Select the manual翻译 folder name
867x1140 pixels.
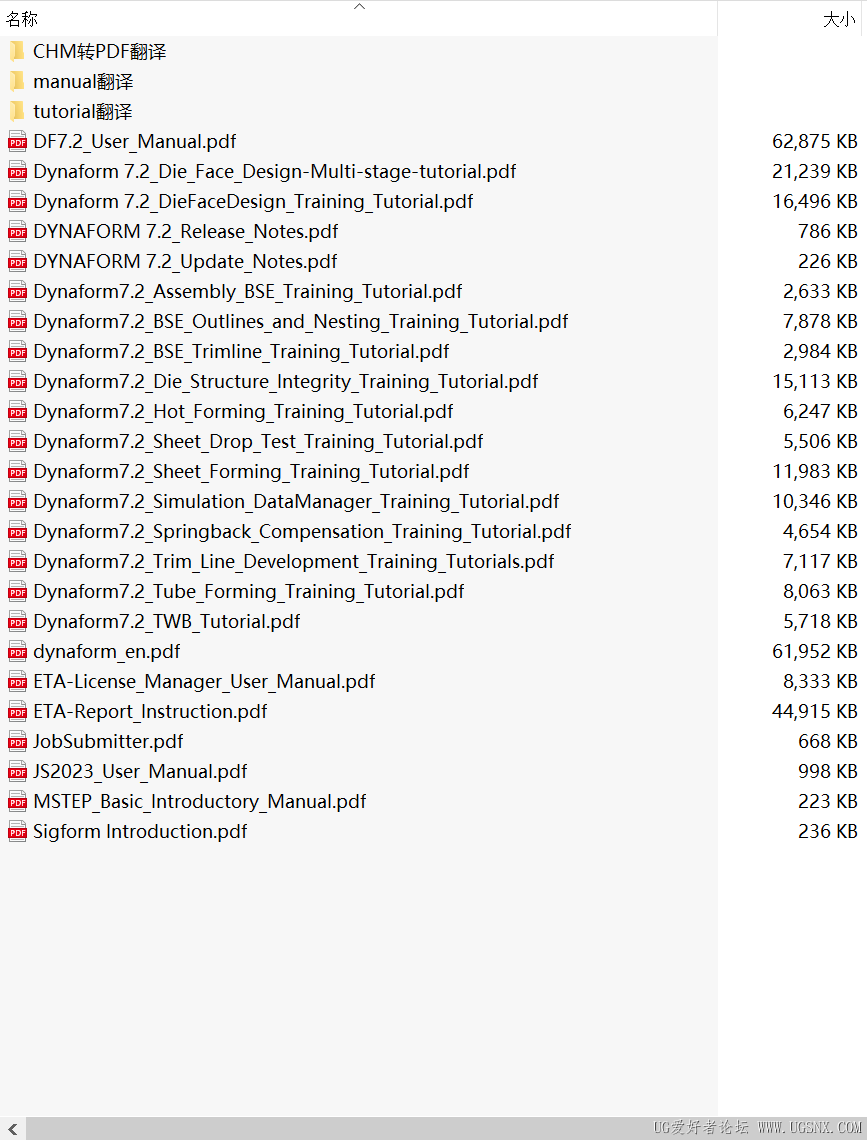click(x=83, y=81)
